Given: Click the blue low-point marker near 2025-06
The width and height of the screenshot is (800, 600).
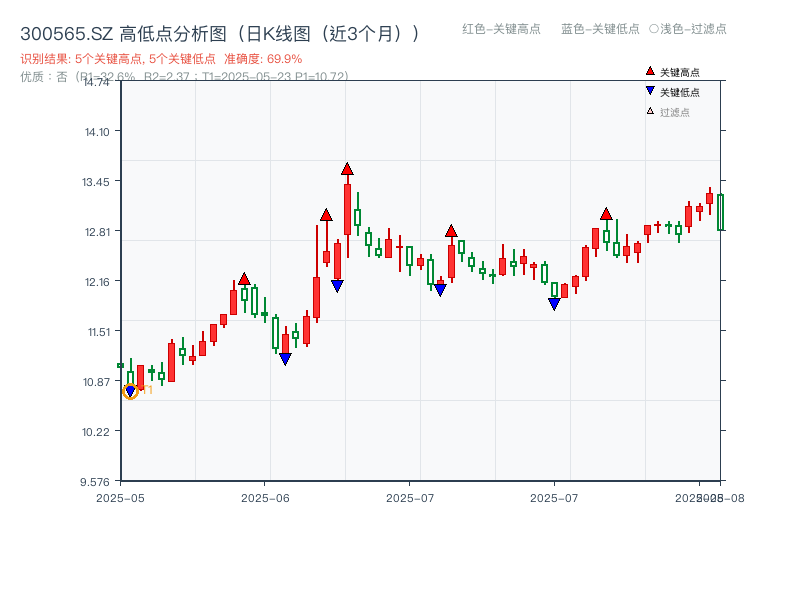Looking at the screenshot, I should click(285, 356).
